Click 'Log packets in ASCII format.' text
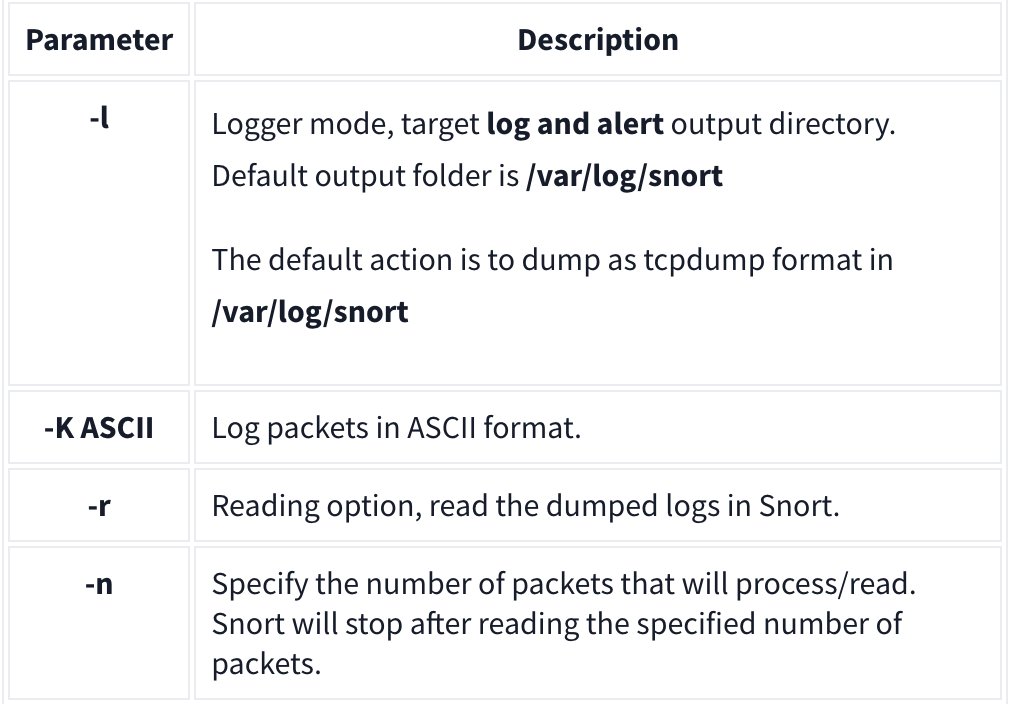The image size is (1010, 704). (396, 428)
